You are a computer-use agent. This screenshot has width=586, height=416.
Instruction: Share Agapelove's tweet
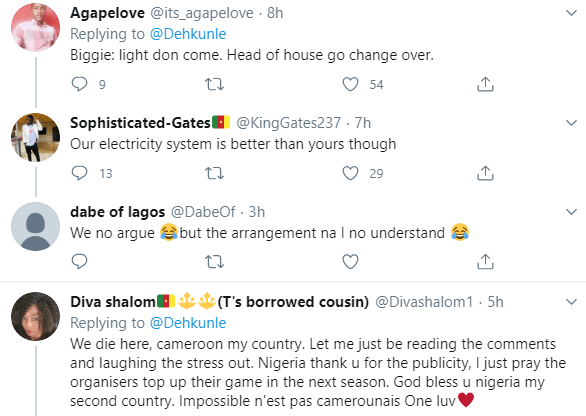point(485,84)
